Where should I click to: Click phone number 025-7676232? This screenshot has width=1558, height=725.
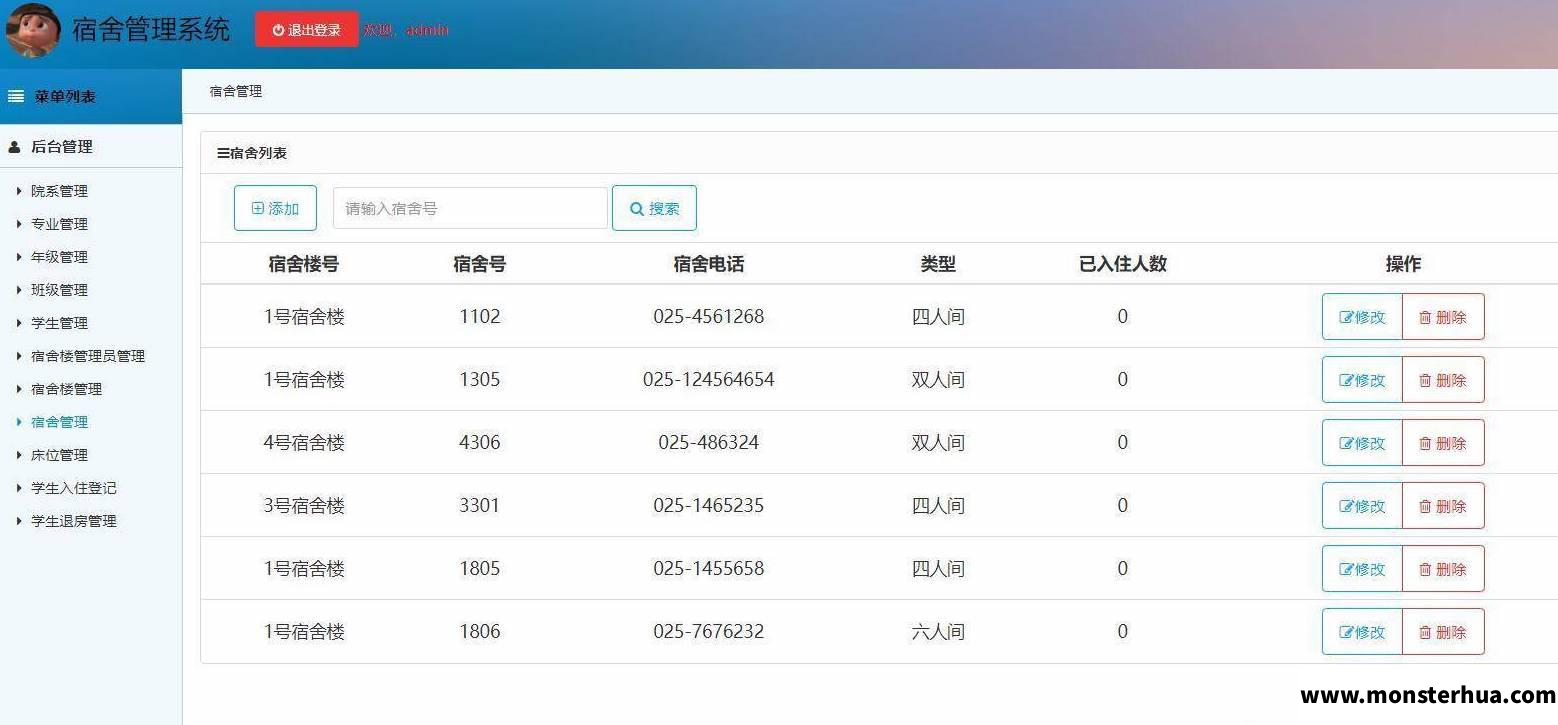point(709,632)
